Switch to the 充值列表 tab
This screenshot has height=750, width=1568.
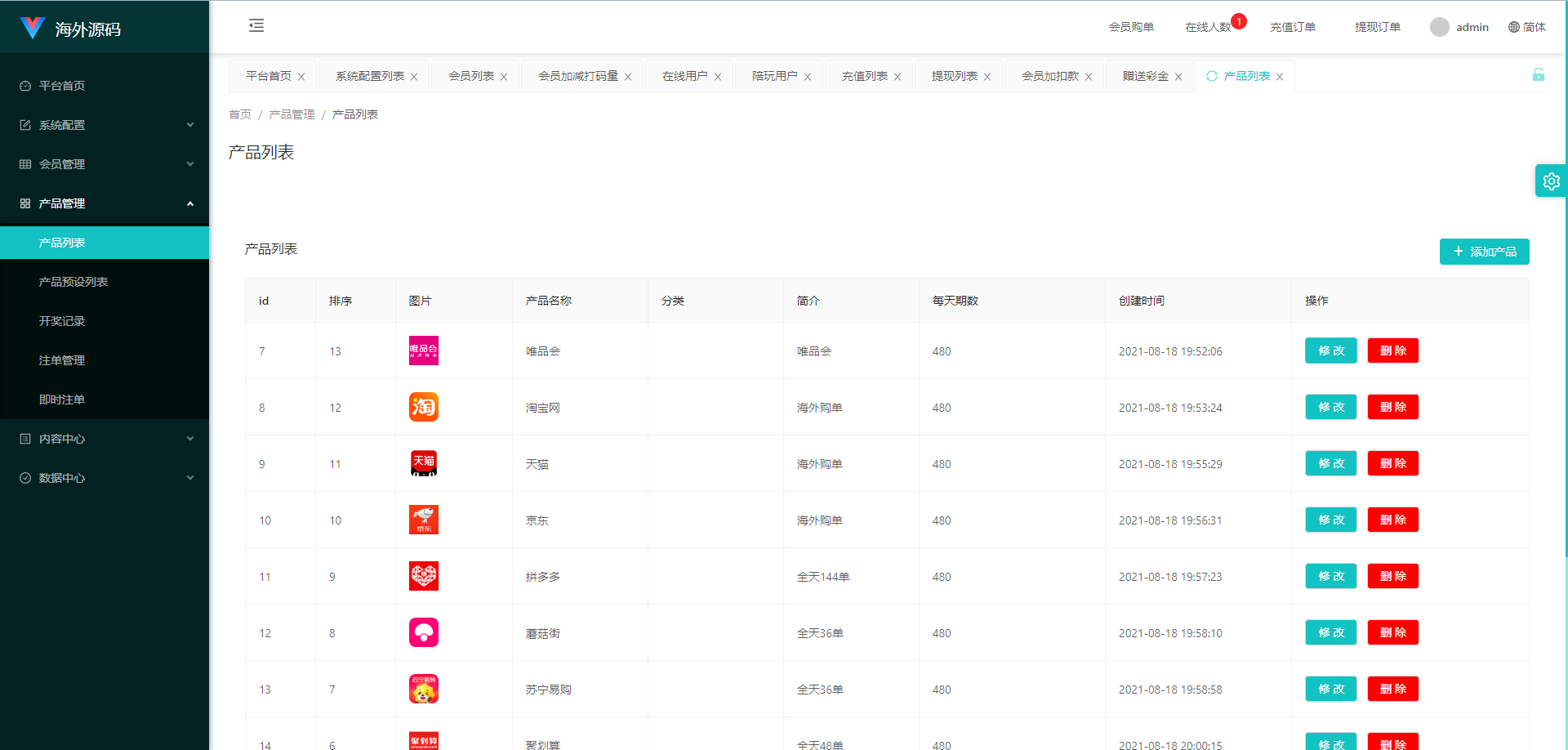[864, 76]
